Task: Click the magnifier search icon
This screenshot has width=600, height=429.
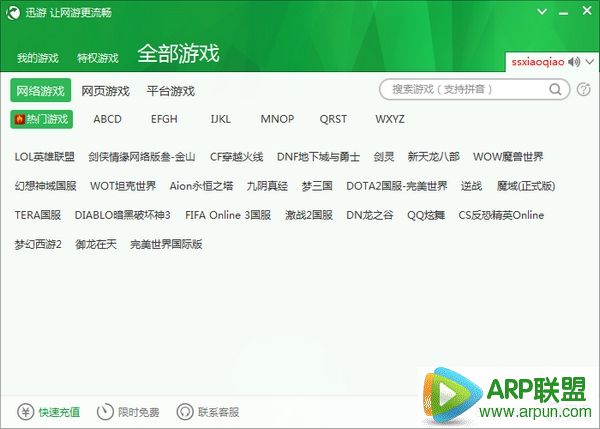Action: pos(555,90)
